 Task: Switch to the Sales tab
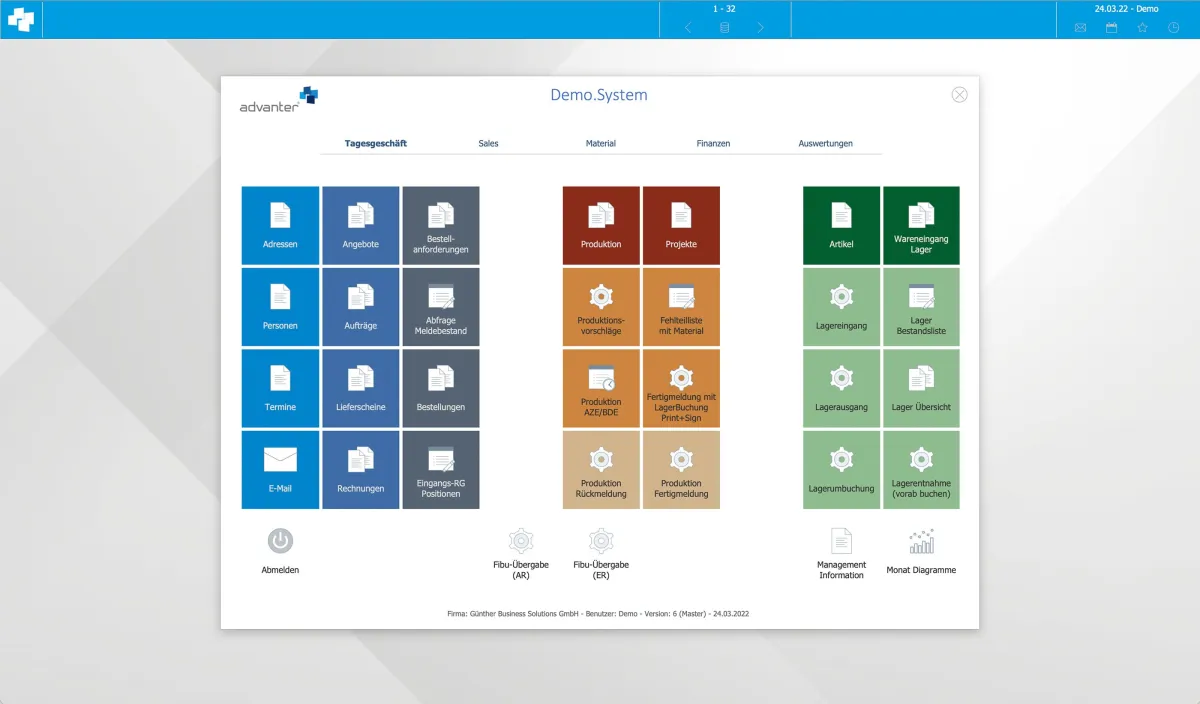[489, 143]
